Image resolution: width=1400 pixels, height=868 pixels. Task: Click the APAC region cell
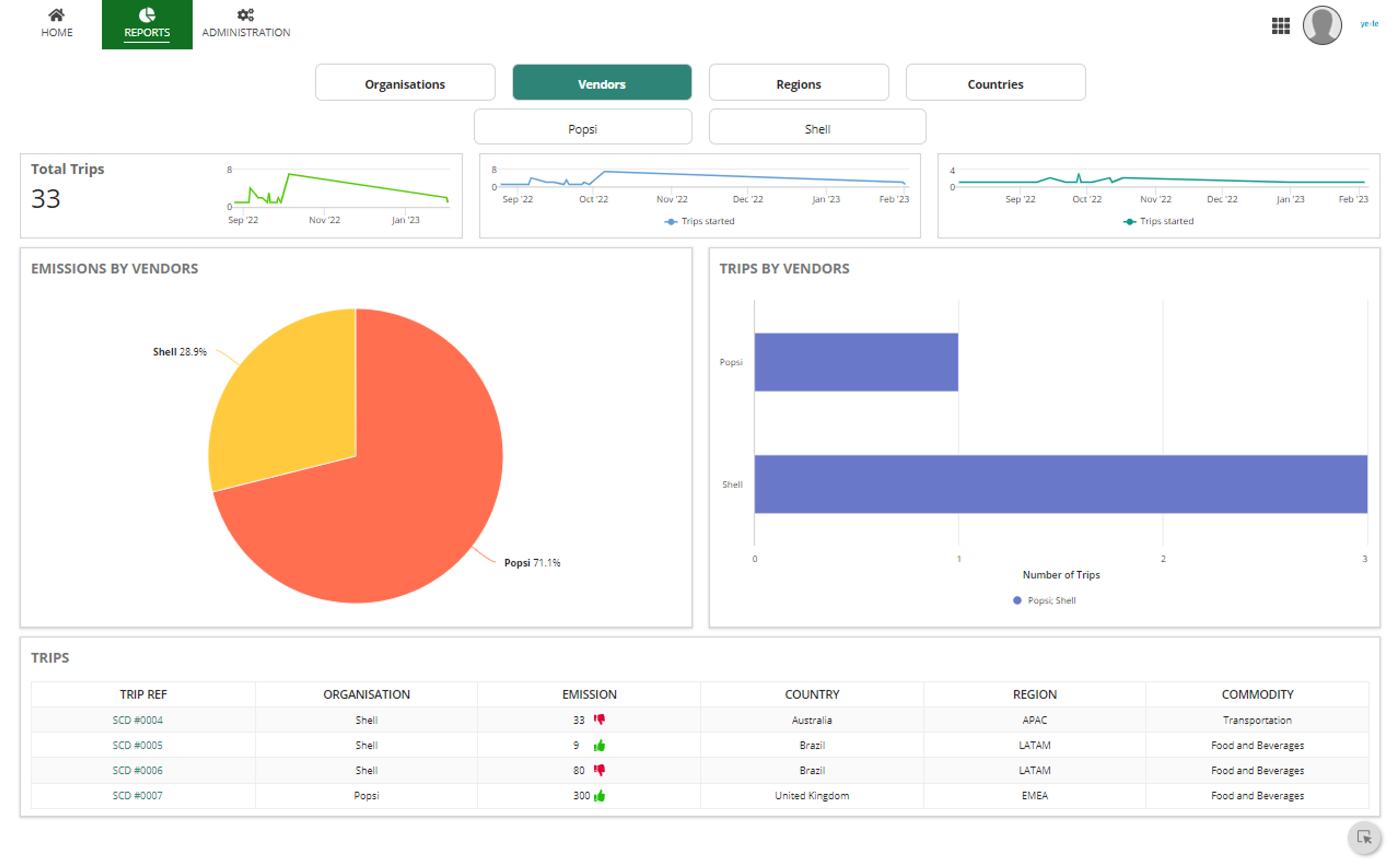click(x=1034, y=720)
